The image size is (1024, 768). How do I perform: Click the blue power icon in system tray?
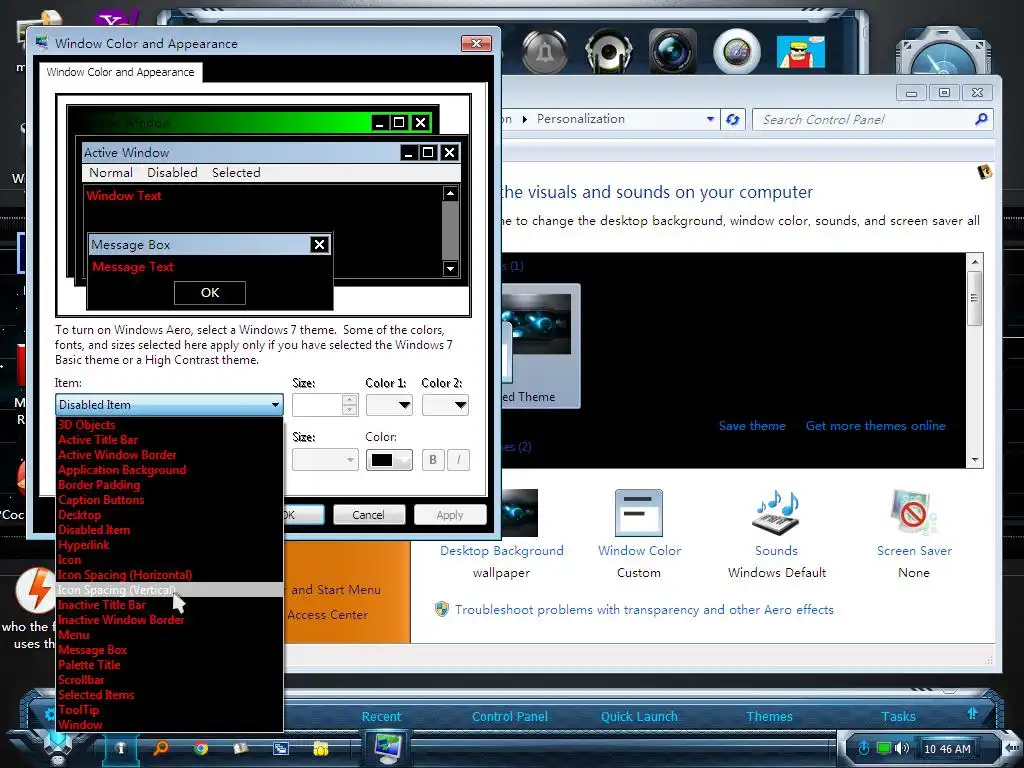pos(864,748)
